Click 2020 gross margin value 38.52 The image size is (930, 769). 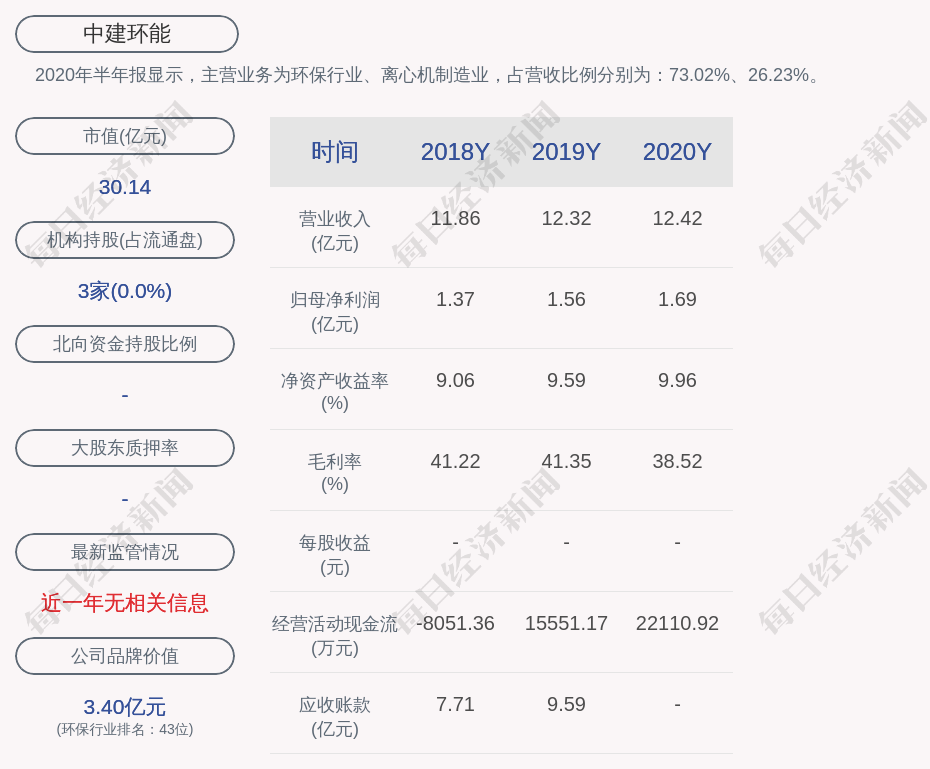click(x=677, y=461)
